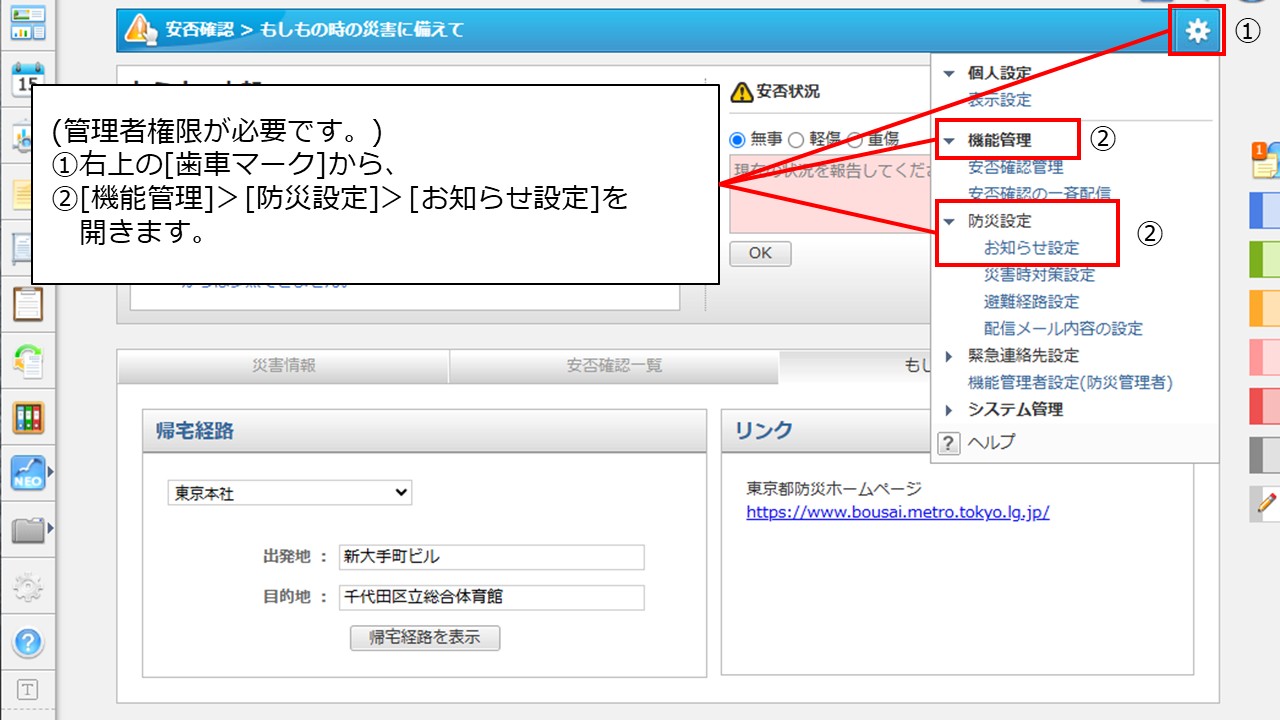The image size is (1280, 720).
Task: Select the 軽傷 radio button
Action: 796,140
